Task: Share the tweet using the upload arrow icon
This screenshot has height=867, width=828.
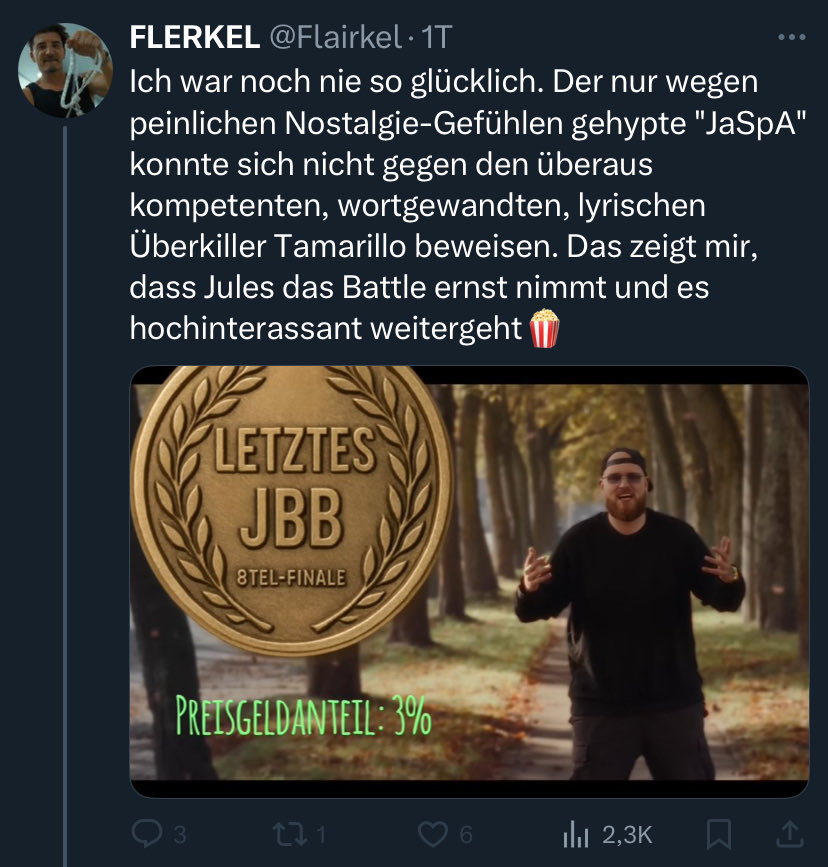Action: click(x=789, y=834)
